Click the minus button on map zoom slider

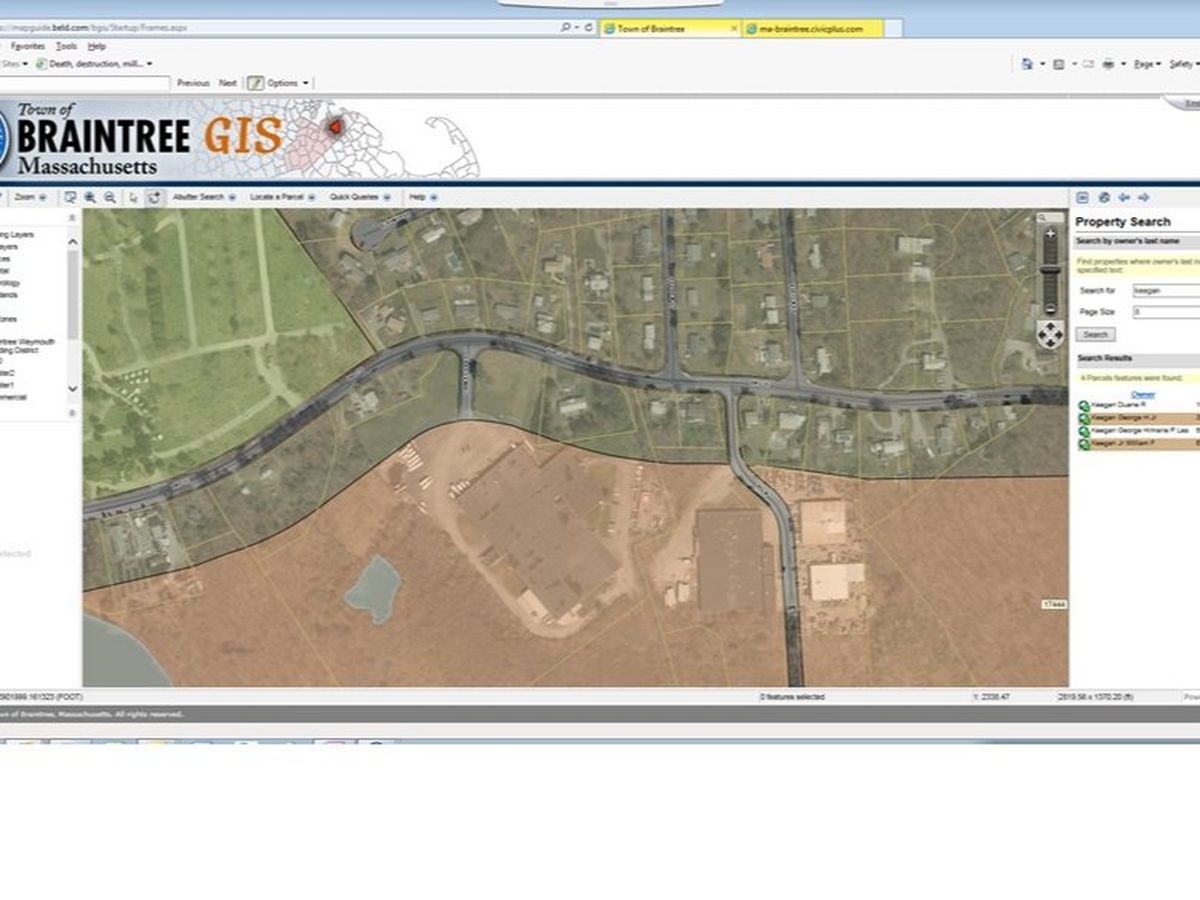click(1049, 308)
